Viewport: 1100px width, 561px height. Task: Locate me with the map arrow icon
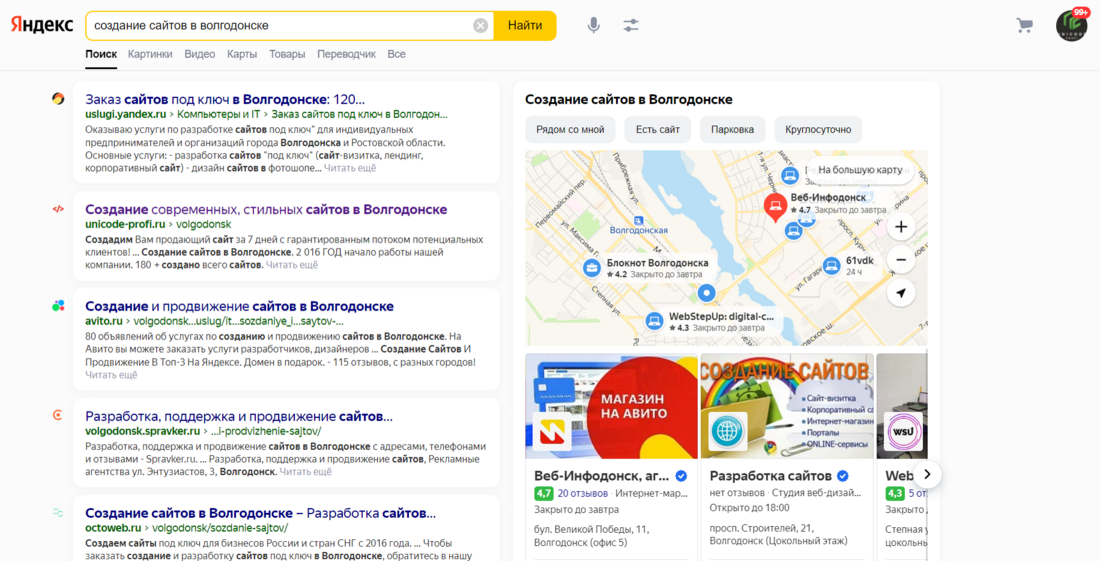[901, 293]
